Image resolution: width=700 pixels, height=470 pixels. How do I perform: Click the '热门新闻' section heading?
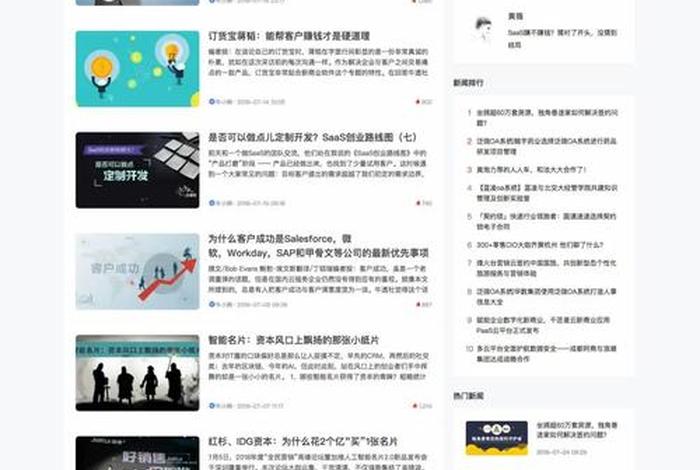468,395
